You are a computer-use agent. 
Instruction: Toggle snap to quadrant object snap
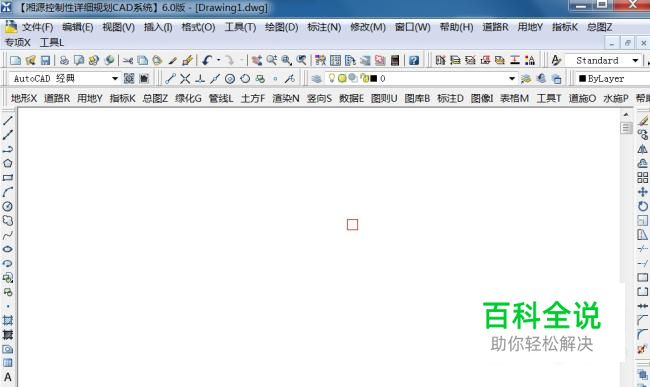click(245, 78)
